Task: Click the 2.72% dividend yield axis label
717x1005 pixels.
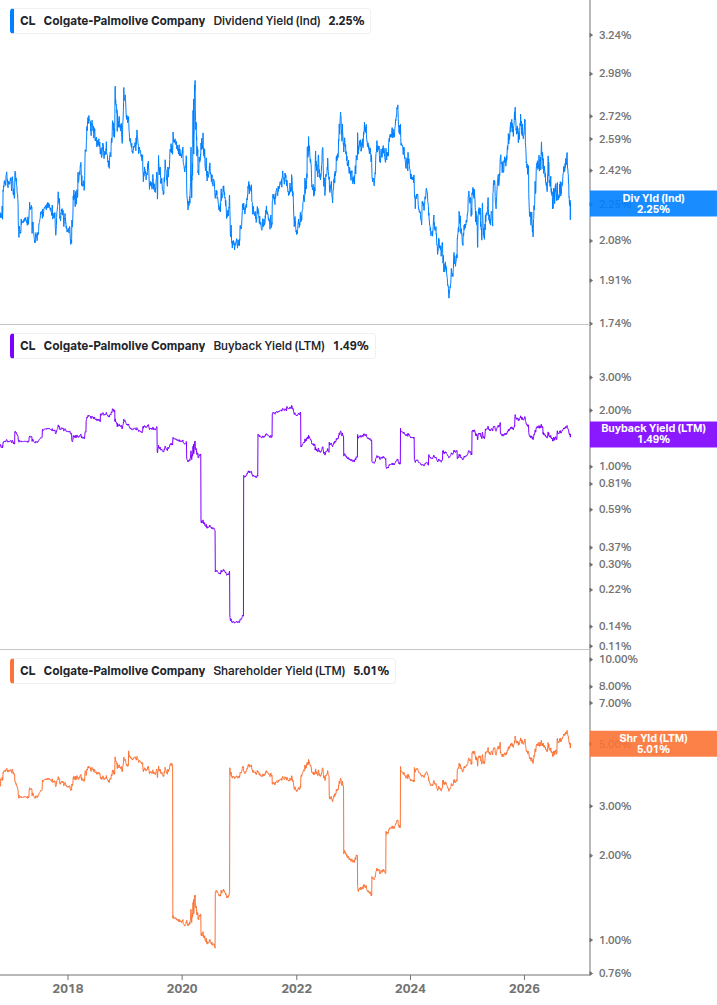Action: click(x=615, y=116)
